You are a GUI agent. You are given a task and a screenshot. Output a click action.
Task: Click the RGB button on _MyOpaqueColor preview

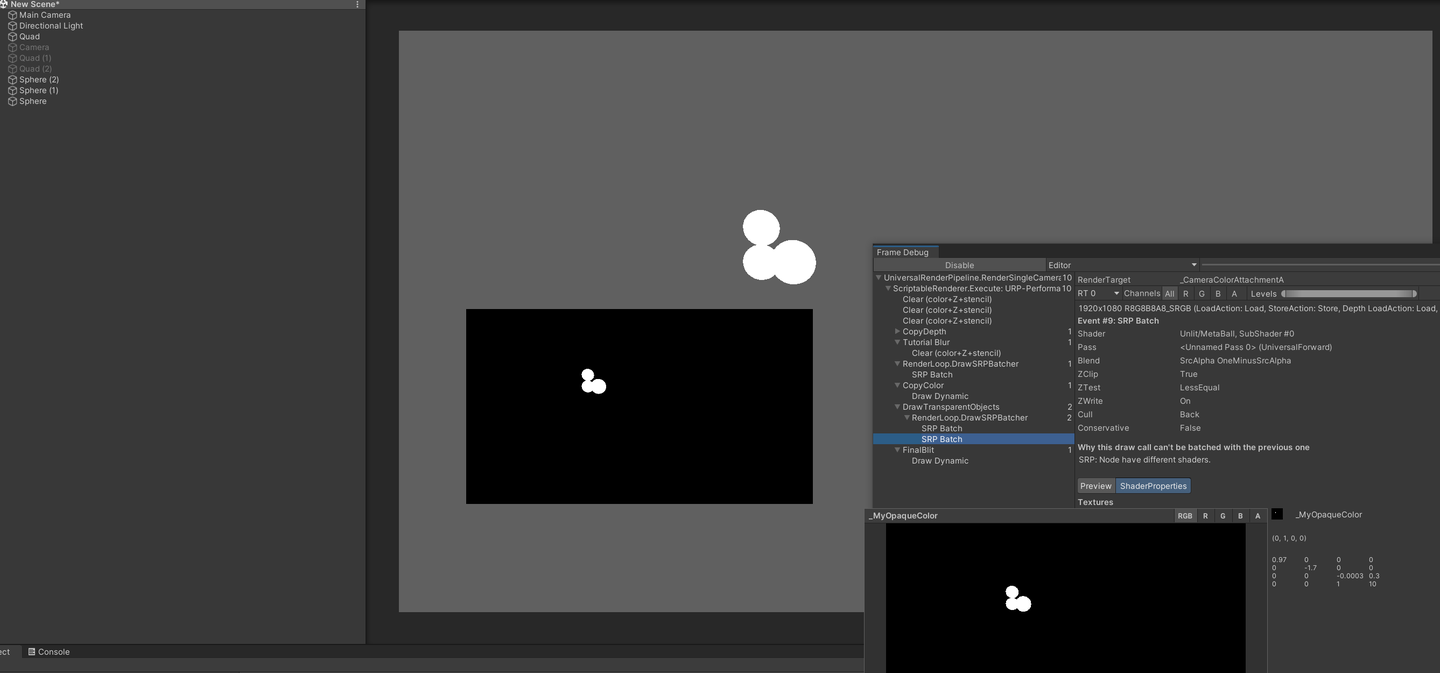pos(1186,515)
